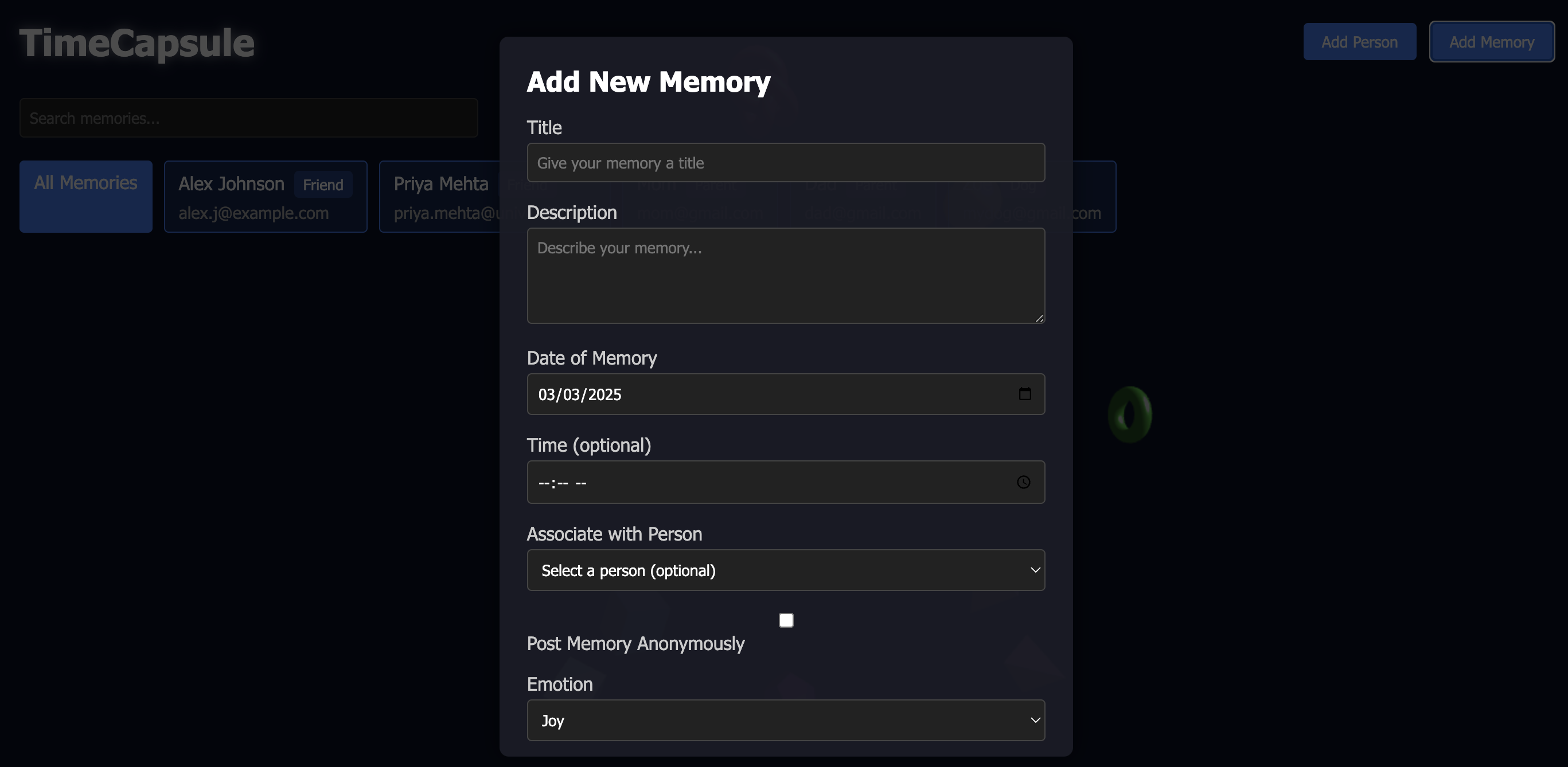Click the Add New Memory heading
The image size is (1568, 767).
coord(648,81)
